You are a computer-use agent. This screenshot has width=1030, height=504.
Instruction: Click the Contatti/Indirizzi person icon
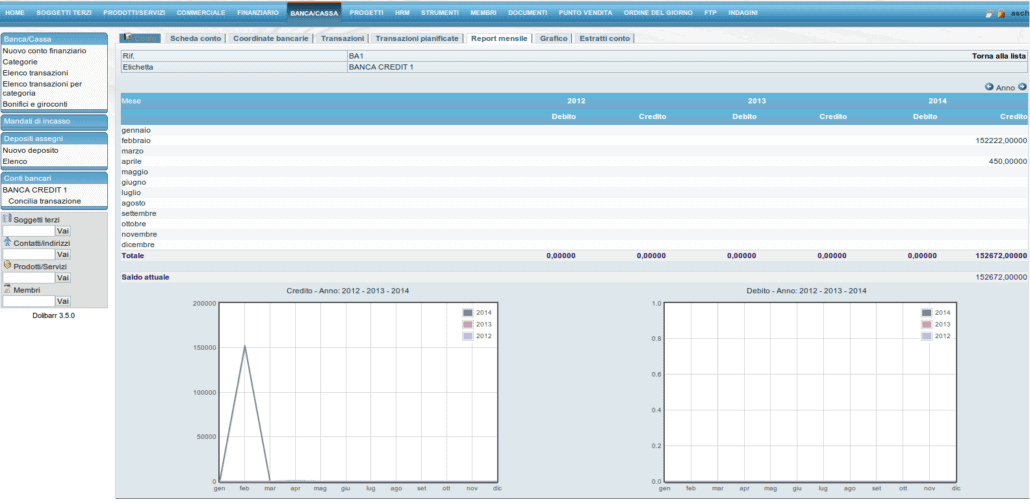click(x=7, y=242)
